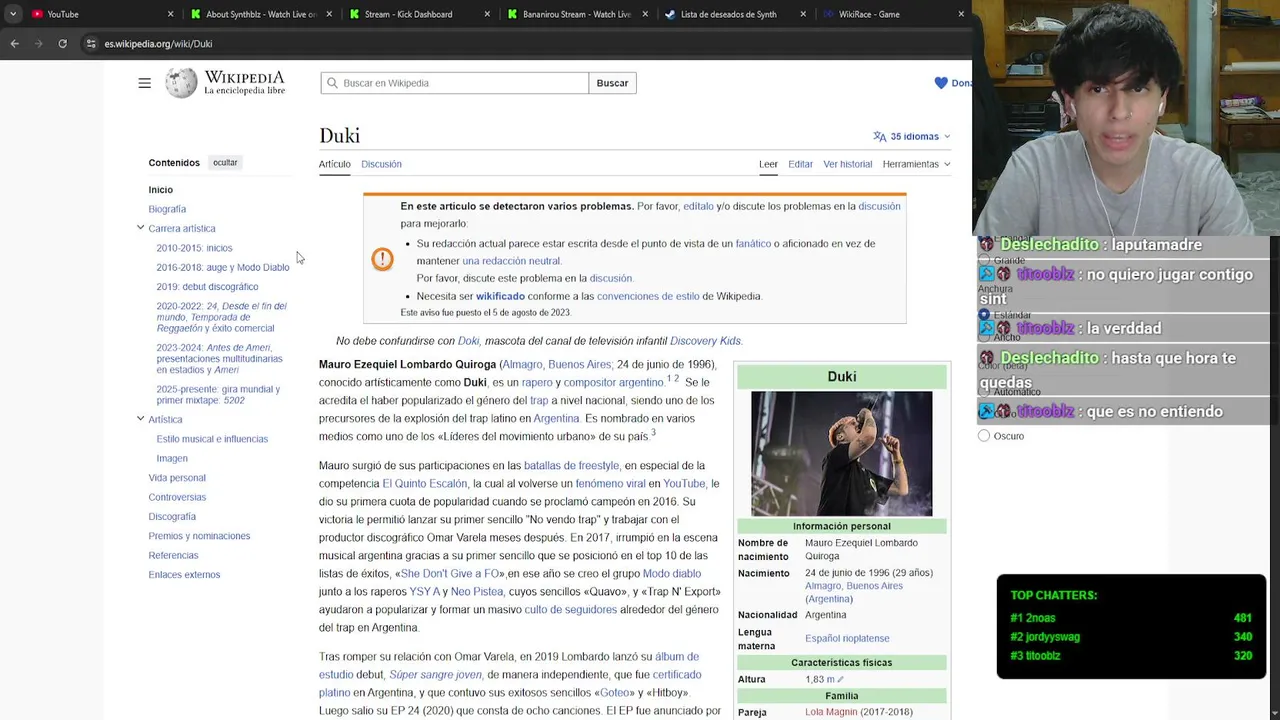Open the site information icon in address bar
This screenshot has height=720, width=1280.
pyautogui.click(x=90, y=44)
